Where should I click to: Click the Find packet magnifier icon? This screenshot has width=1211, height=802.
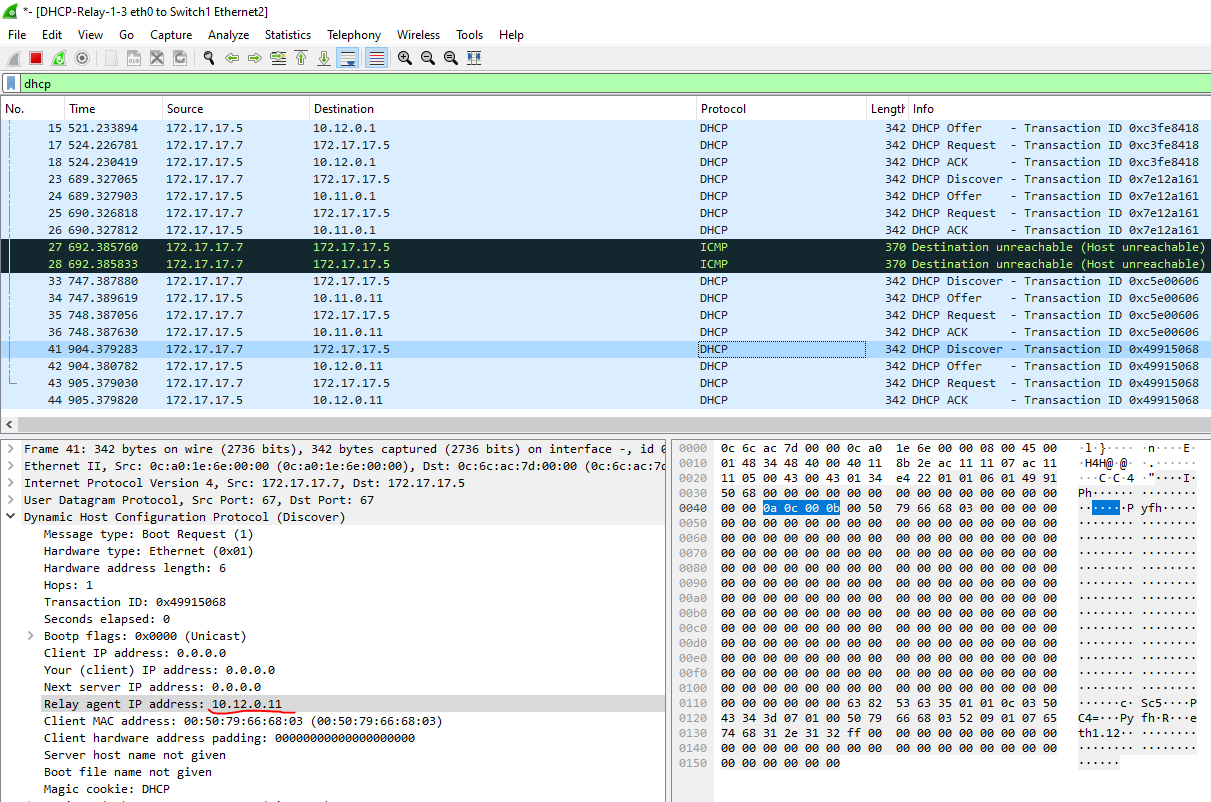coord(209,59)
